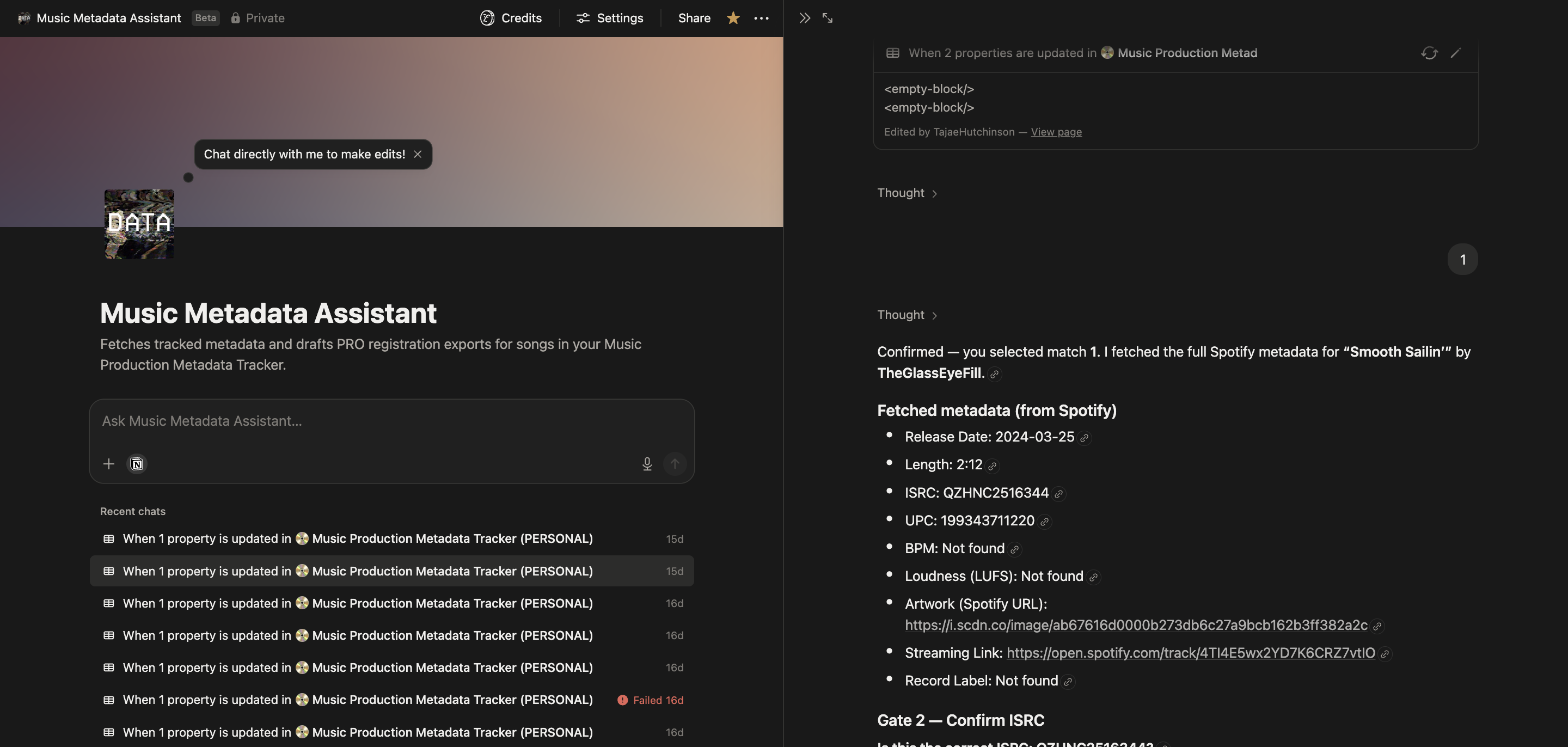Click the link icon after TheGlassEyeFill

995,375
